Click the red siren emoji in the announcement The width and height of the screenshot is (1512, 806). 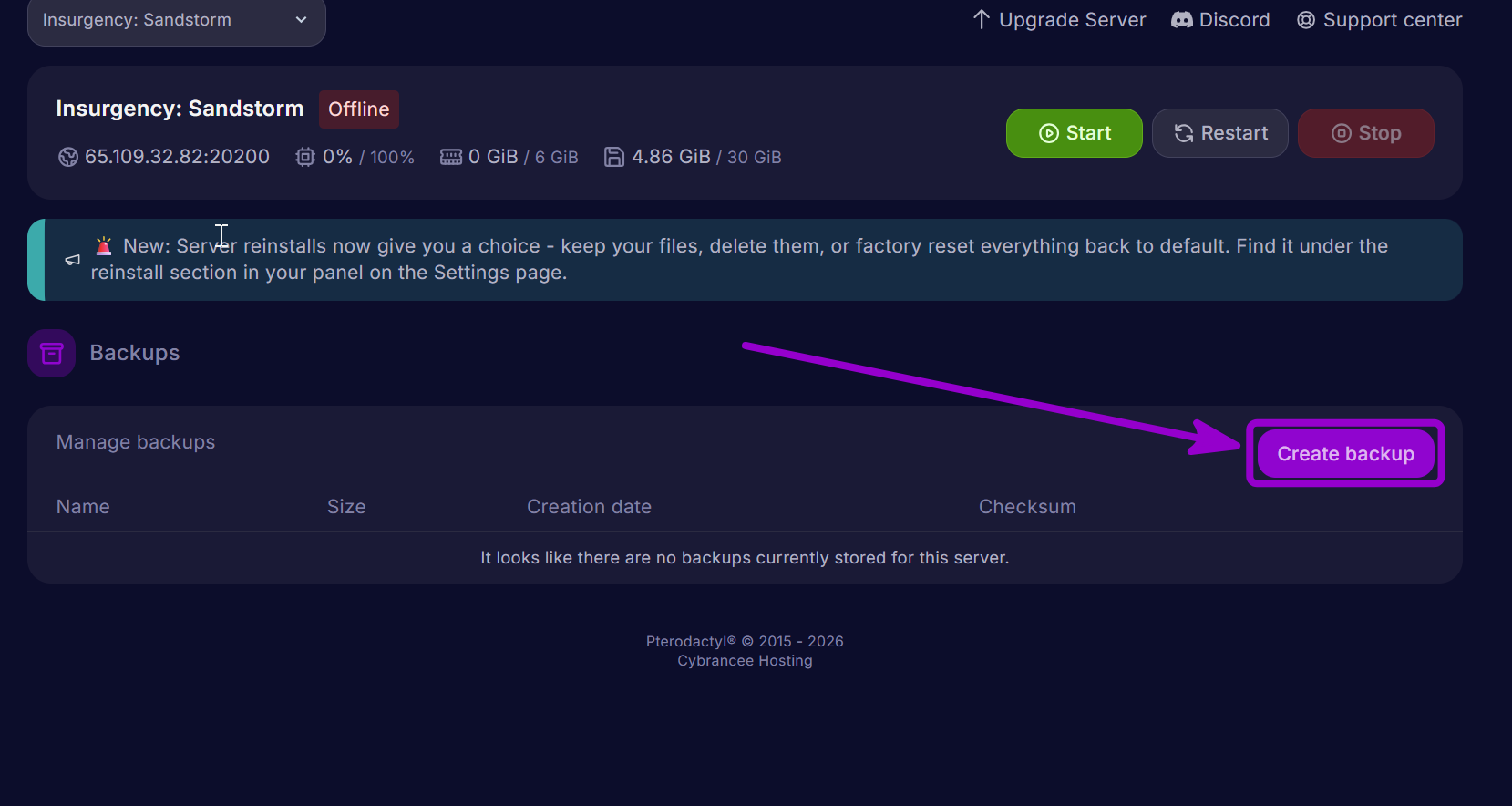coord(104,245)
